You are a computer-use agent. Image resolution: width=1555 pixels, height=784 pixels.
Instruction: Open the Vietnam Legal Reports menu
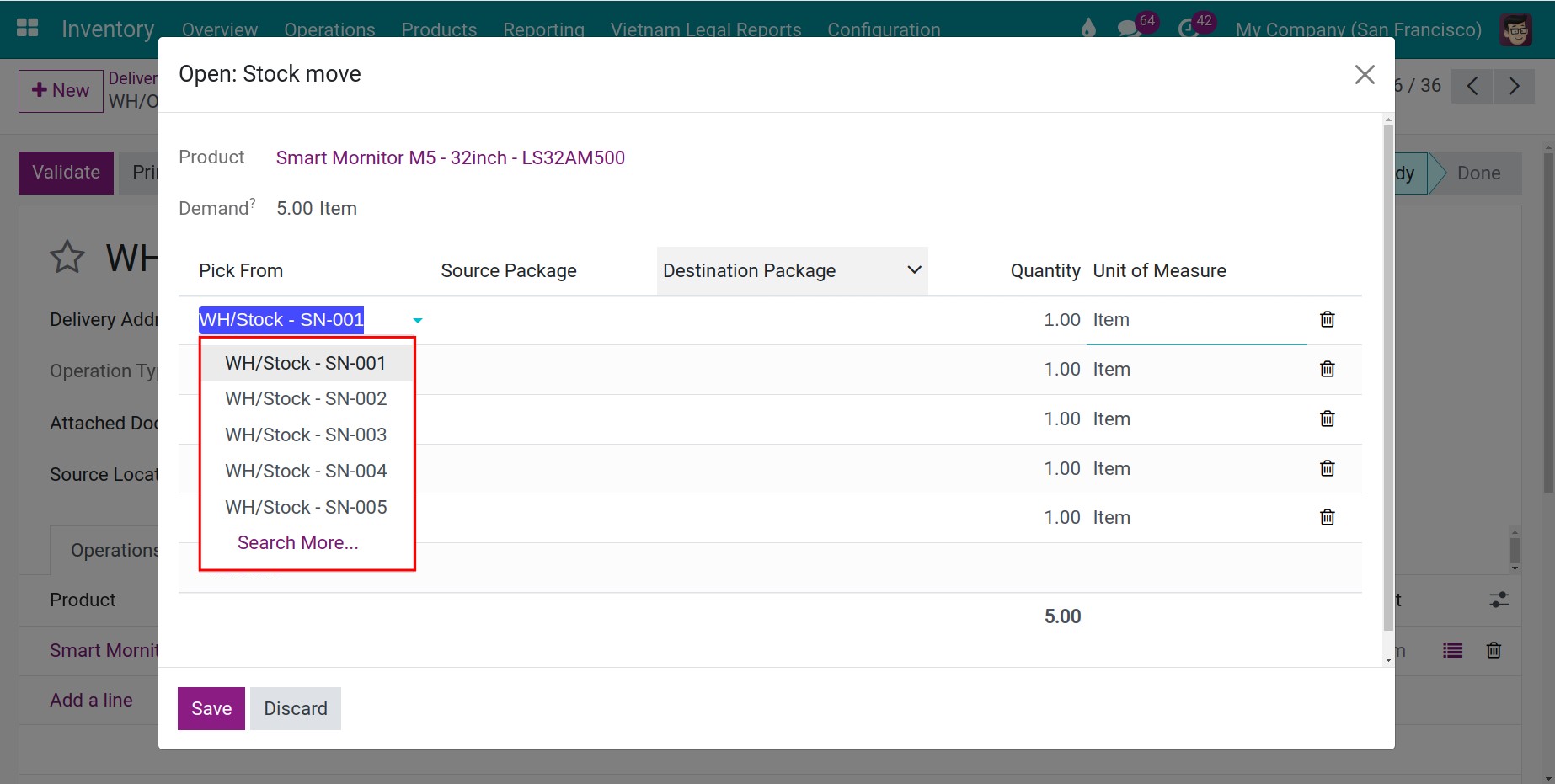(706, 29)
